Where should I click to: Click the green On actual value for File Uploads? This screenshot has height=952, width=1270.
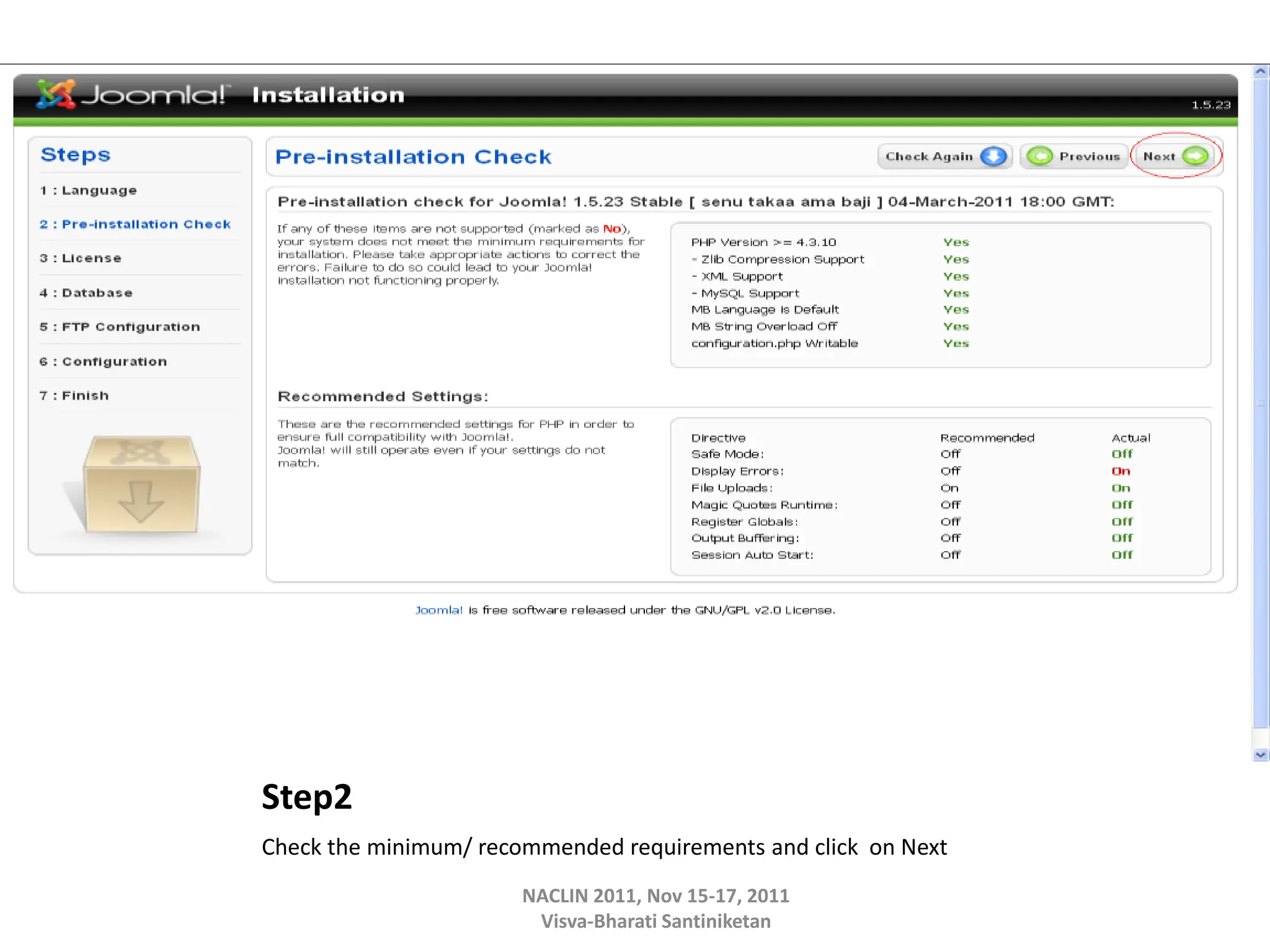pos(1121,488)
